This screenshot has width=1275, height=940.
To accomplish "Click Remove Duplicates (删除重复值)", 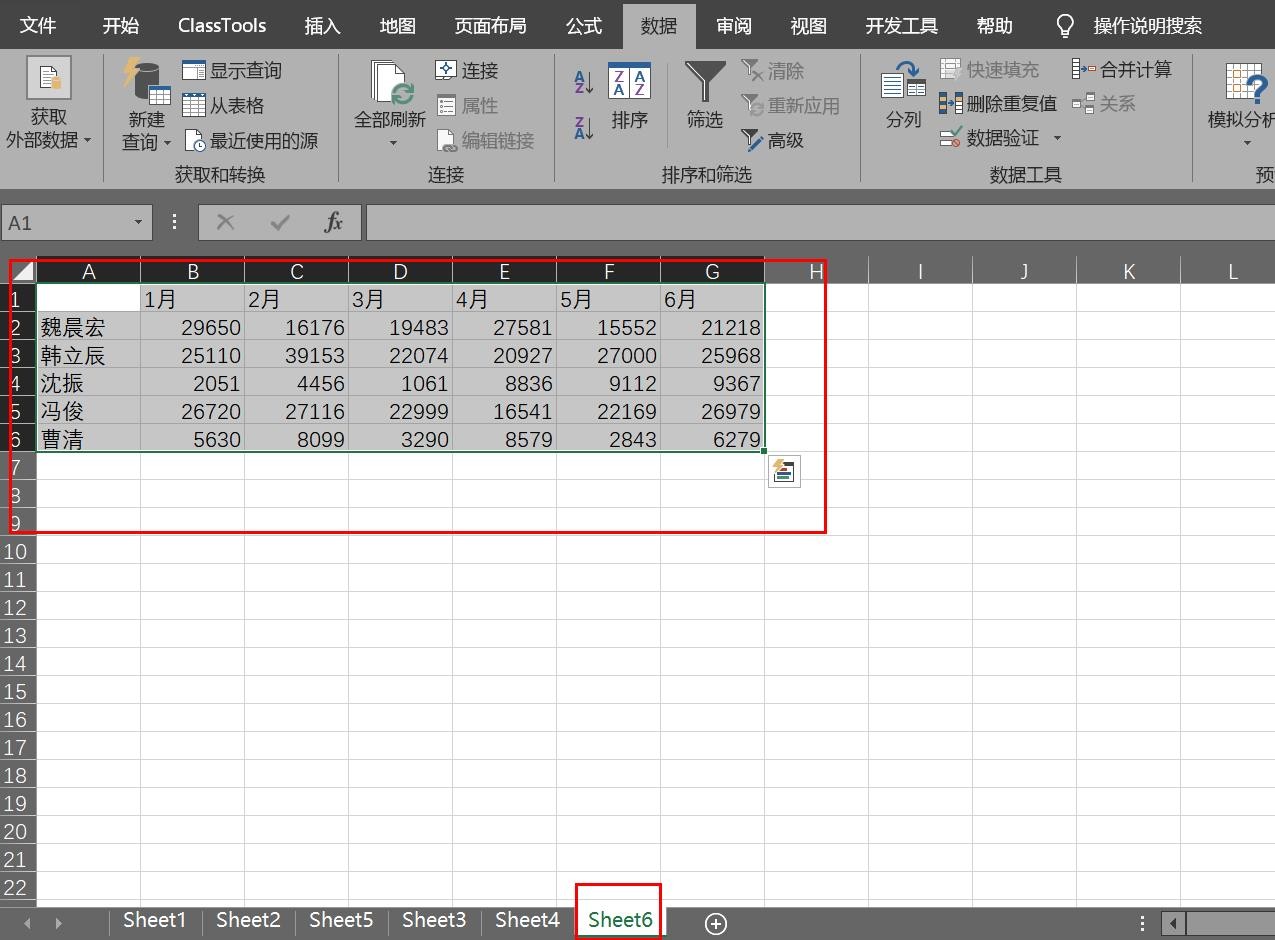I will click(998, 104).
